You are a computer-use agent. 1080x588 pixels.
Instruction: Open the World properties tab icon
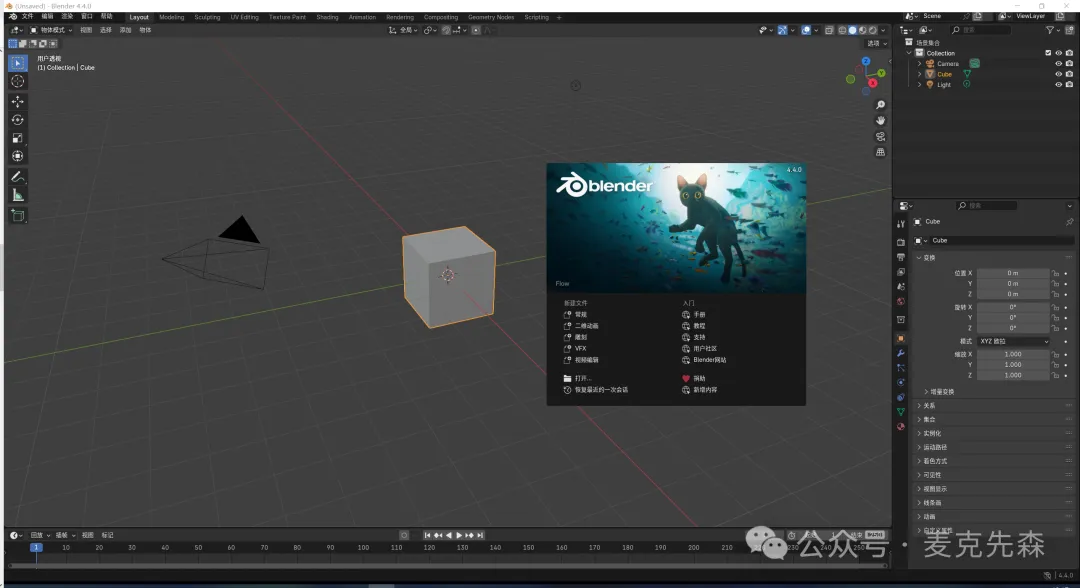coord(901,302)
